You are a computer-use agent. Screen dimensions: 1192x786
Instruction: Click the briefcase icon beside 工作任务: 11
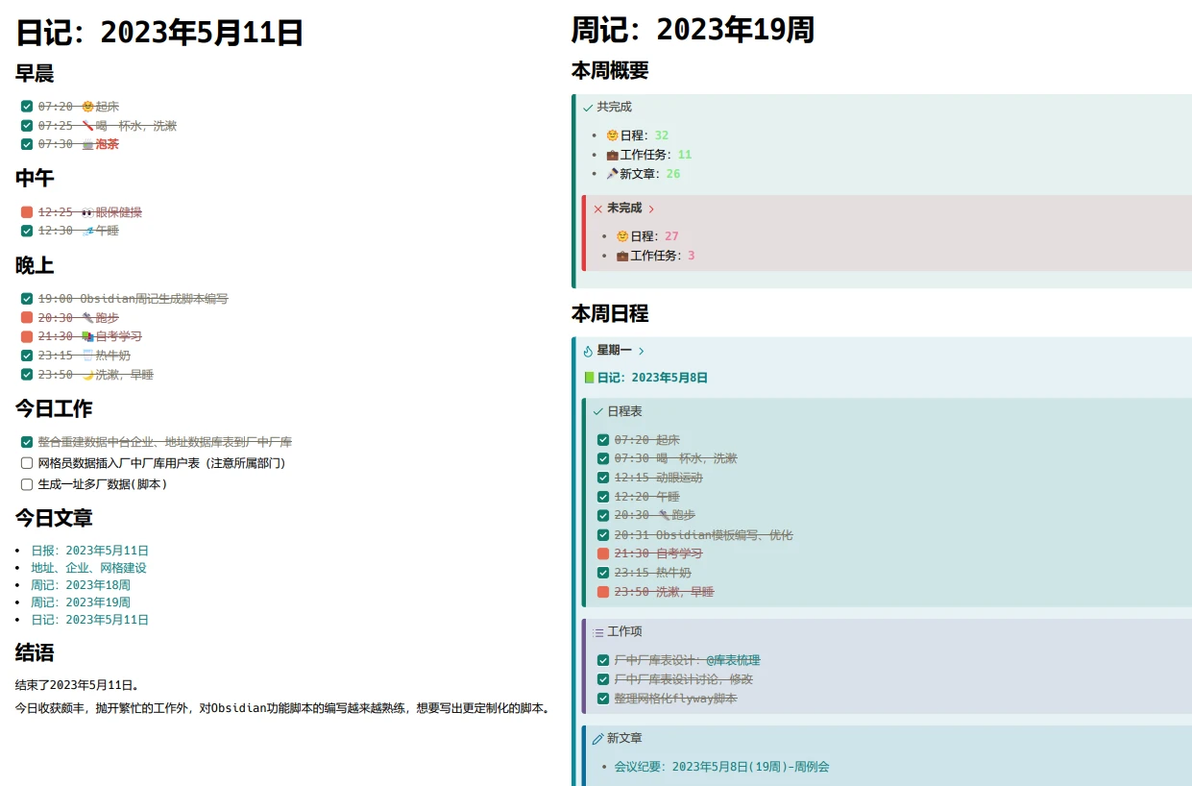612,155
